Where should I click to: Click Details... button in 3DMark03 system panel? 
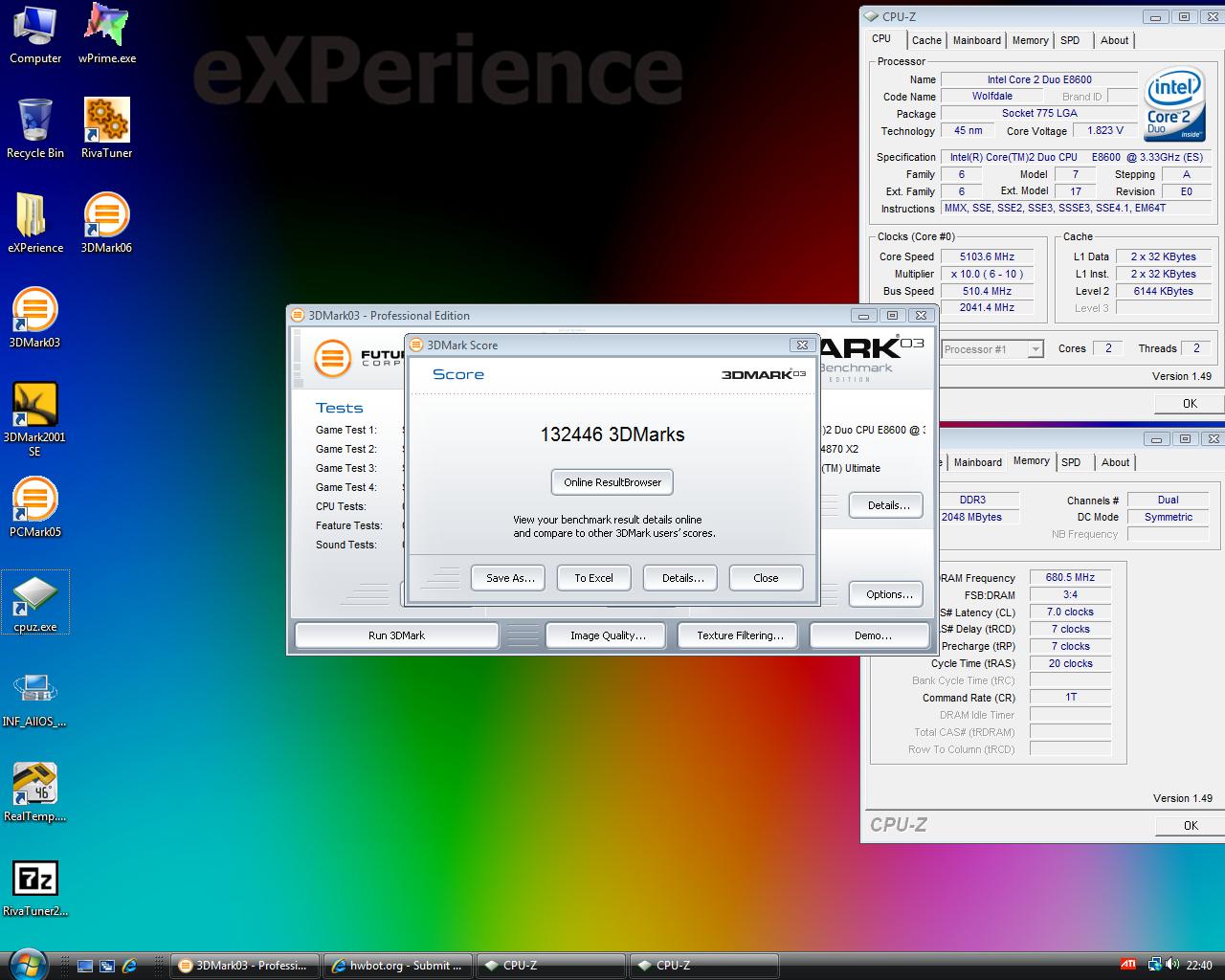click(x=887, y=505)
